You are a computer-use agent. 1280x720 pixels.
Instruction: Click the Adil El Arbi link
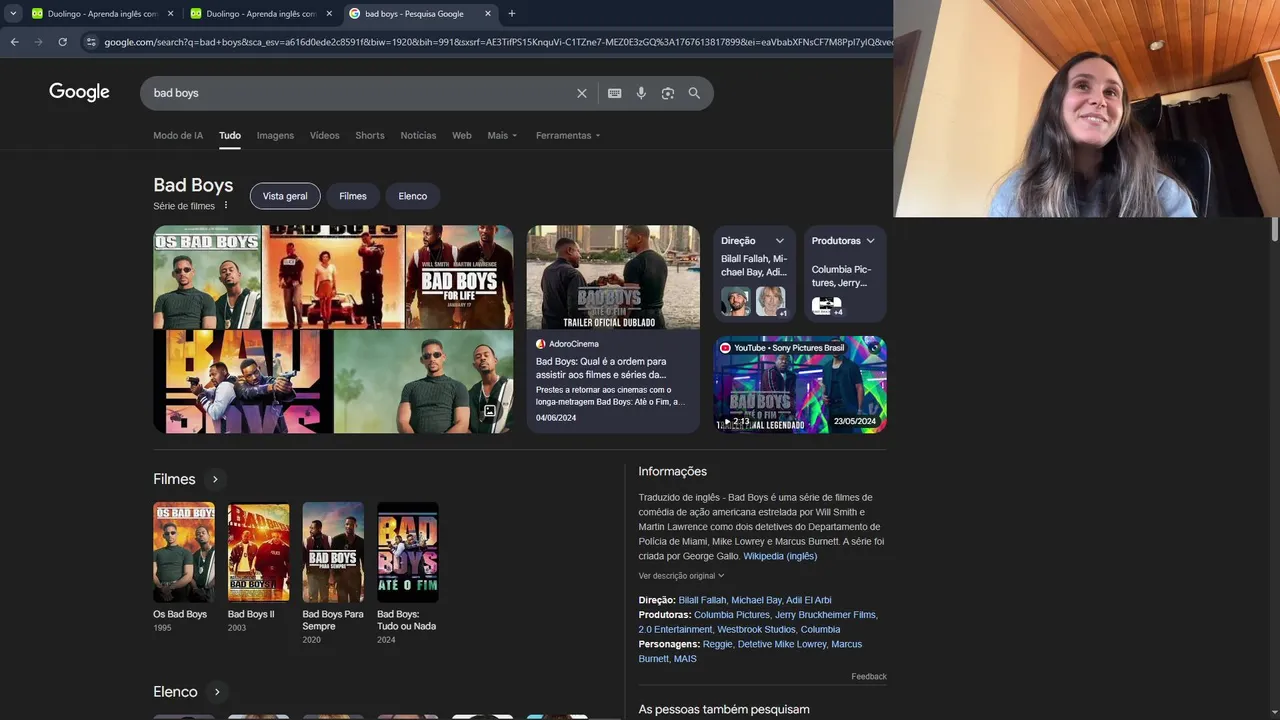click(808, 600)
